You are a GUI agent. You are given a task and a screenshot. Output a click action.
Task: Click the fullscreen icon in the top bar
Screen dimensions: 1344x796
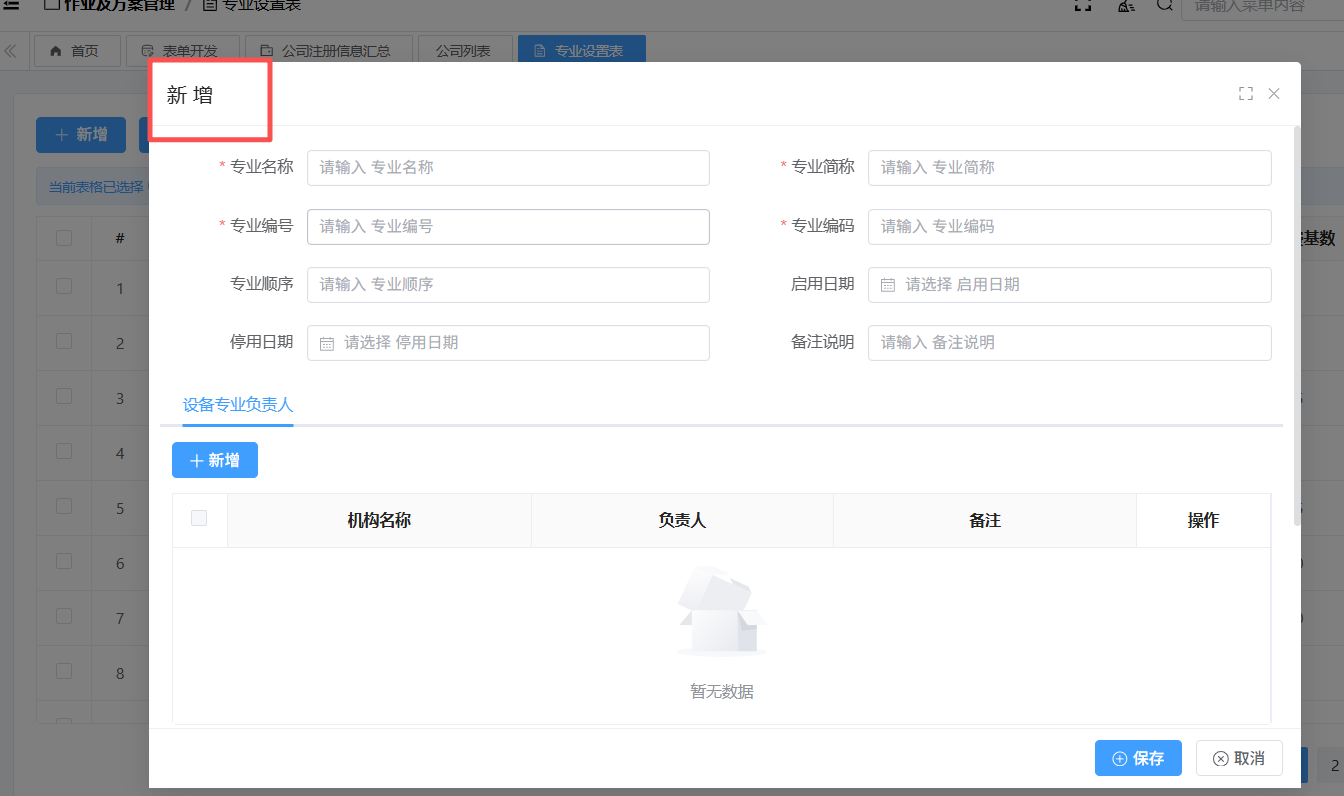coord(1082,5)
